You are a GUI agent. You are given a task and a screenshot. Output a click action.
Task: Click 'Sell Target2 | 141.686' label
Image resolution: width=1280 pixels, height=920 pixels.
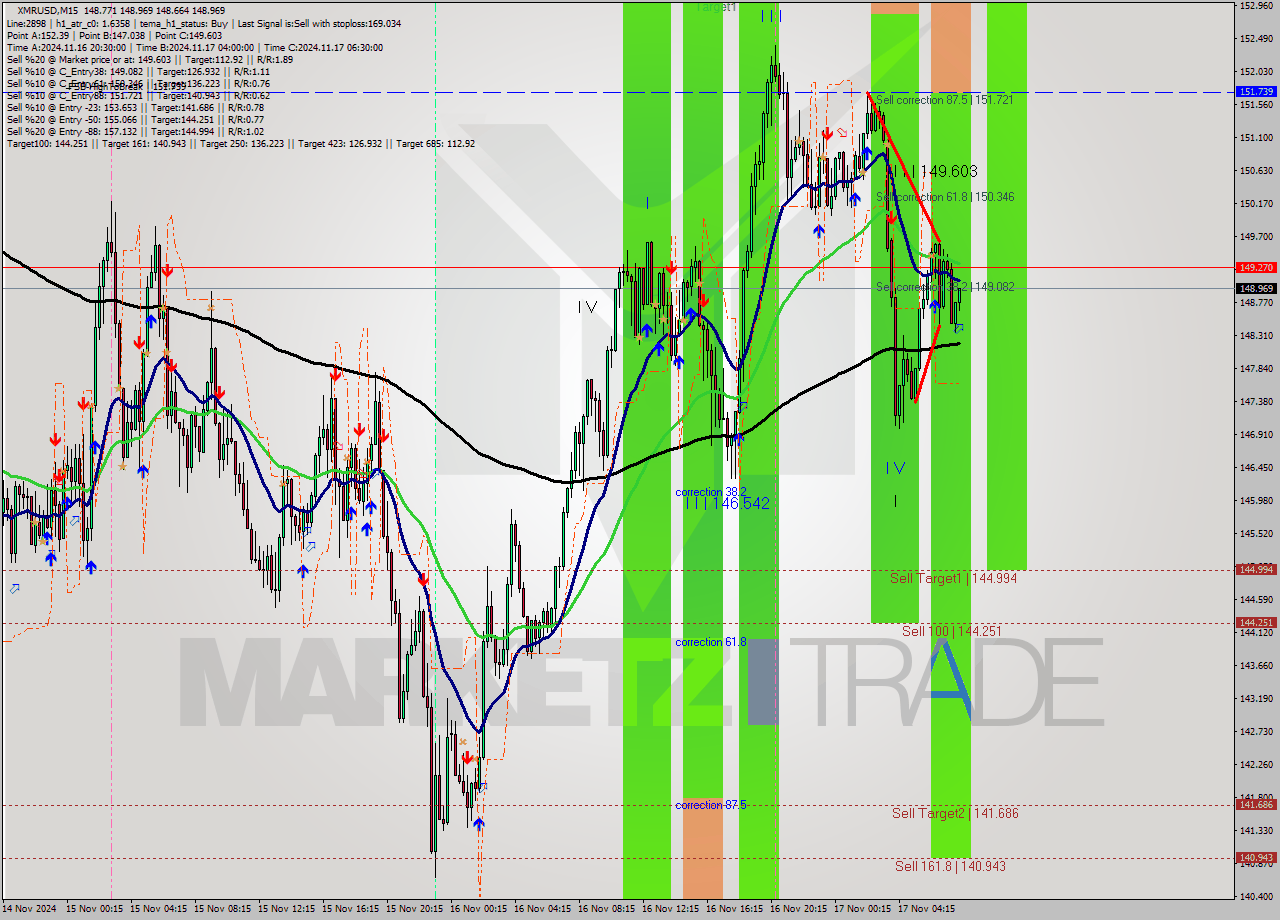(955, 813)
